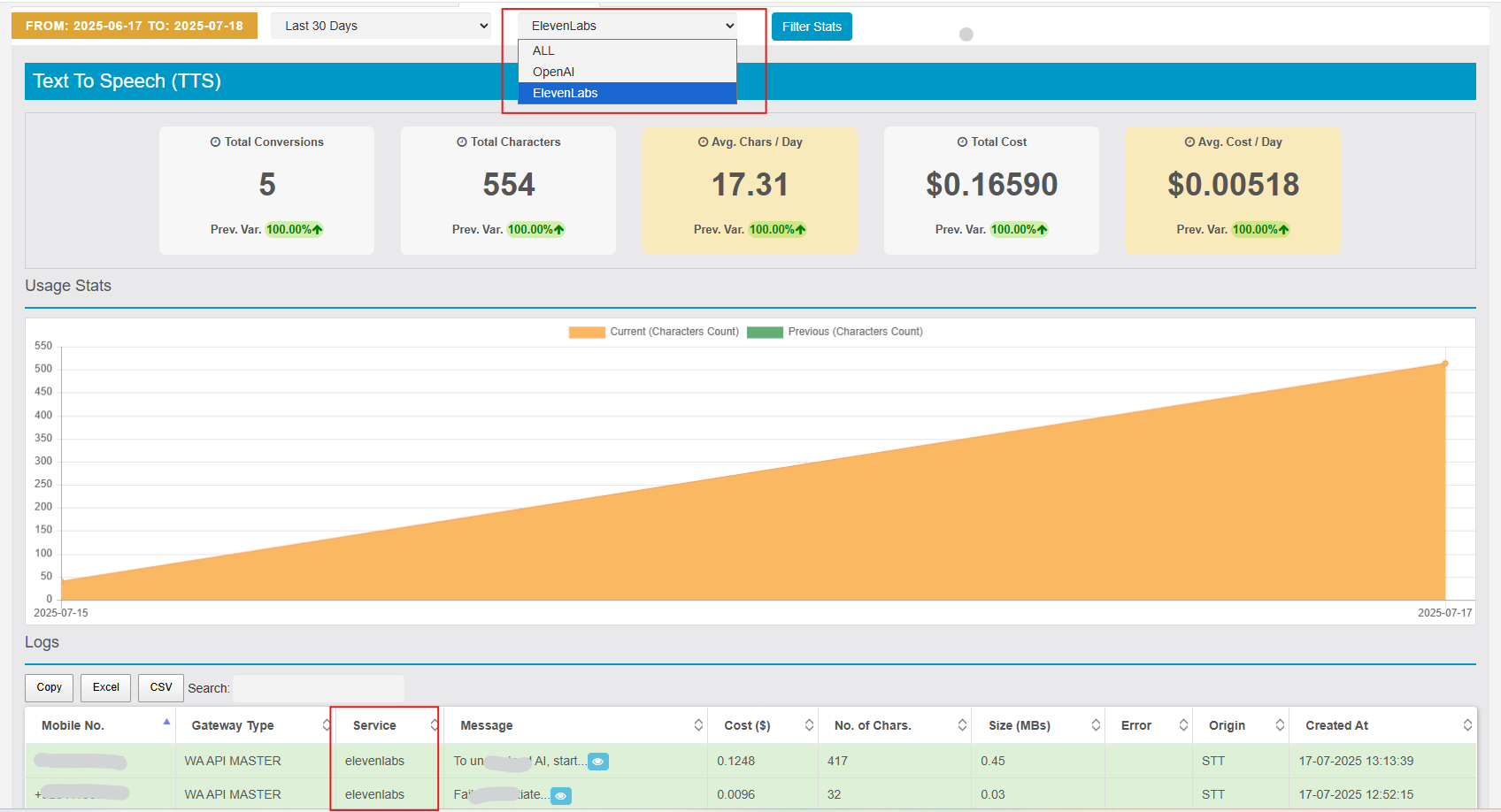Click clock icon beside Total Cost
1501x812 pixels.
tap(962, 142)
